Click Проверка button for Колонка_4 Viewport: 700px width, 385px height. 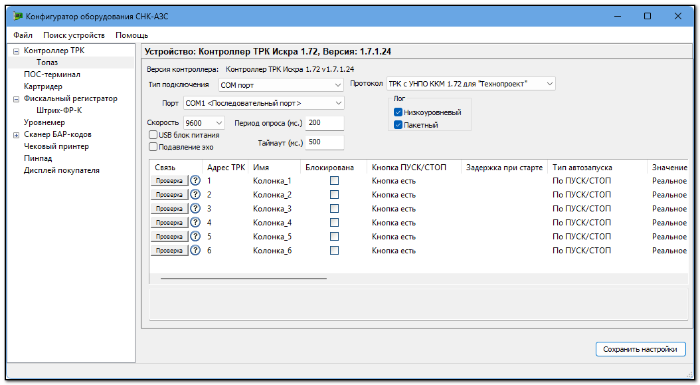pyautogui.click(x=169, y=222)
